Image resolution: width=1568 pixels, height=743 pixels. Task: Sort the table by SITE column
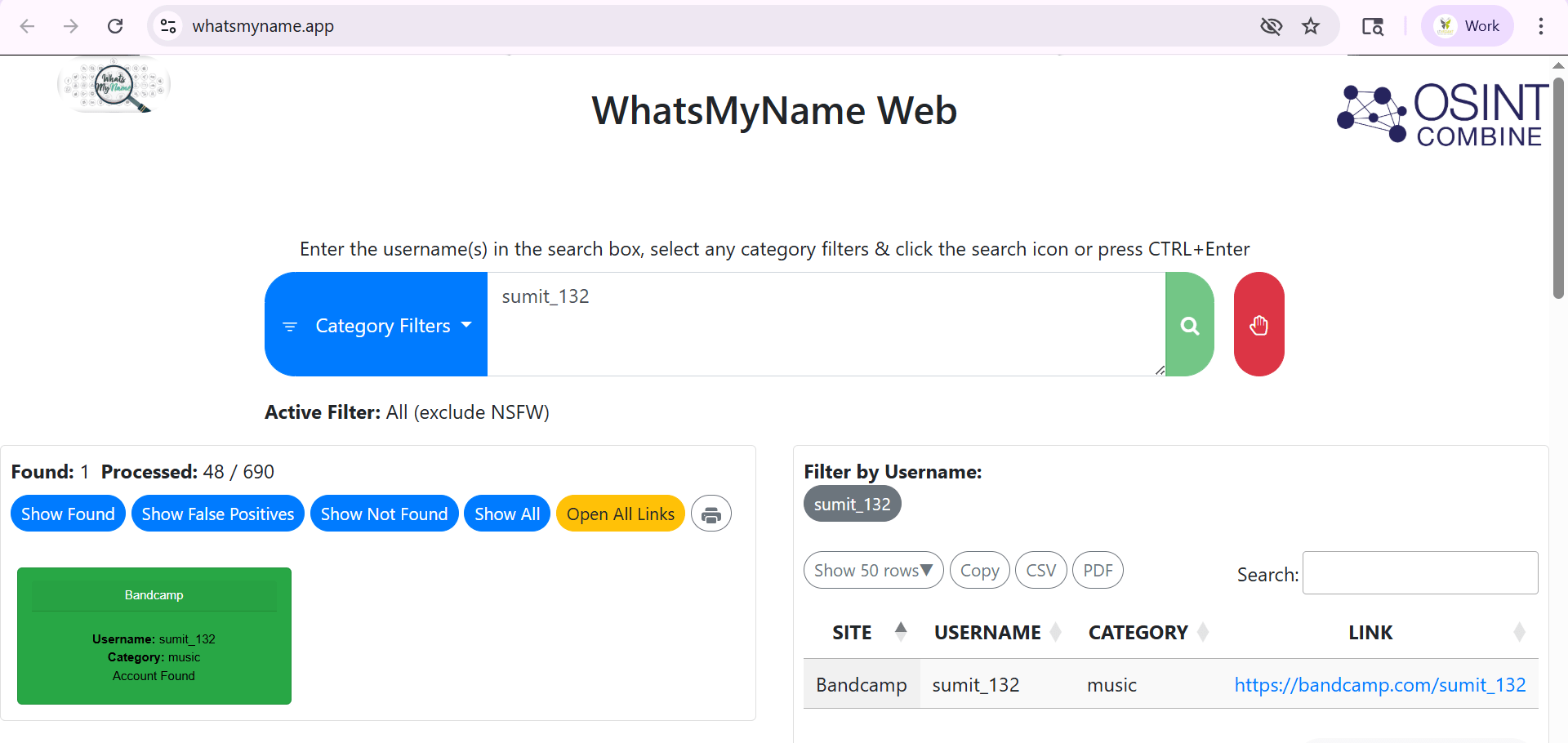(x=862, y=632)
